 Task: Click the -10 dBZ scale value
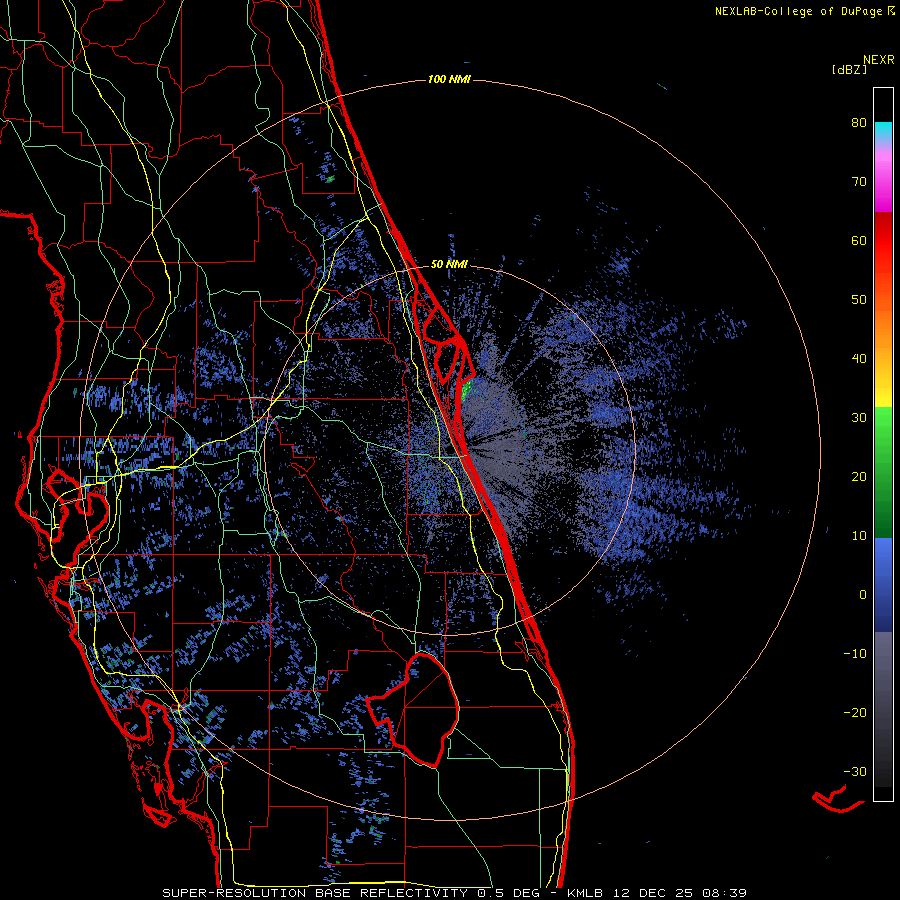(x=855, y=654)
